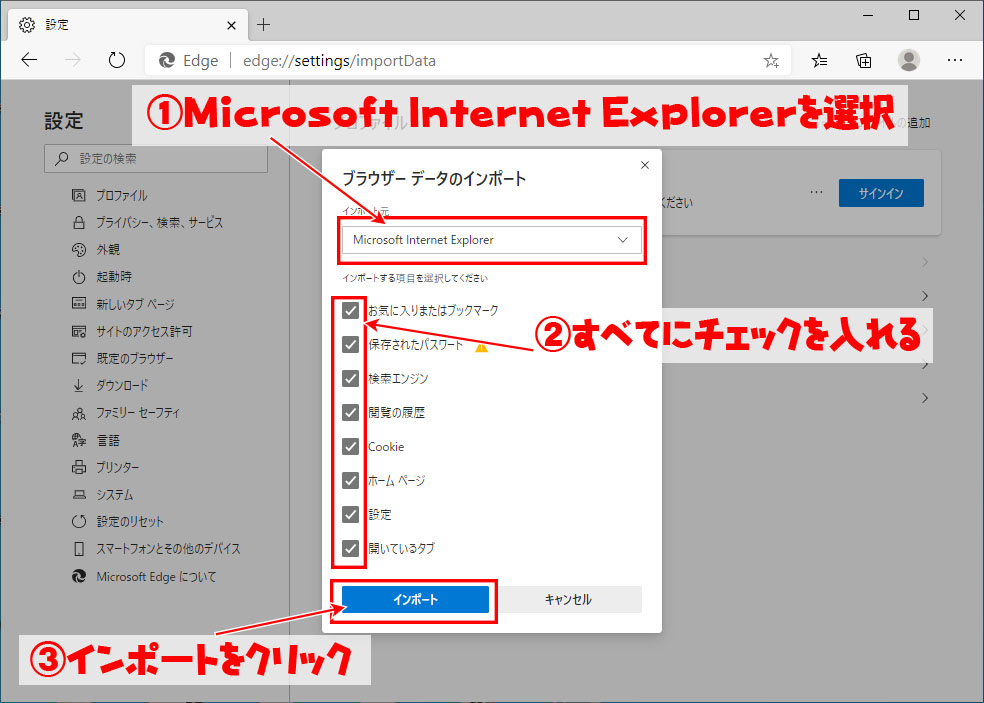The width and height of the screenshot is (984, 703).
Task: Click the magnifier icon in 設定の検索
Action: click(x=62, y=159)
